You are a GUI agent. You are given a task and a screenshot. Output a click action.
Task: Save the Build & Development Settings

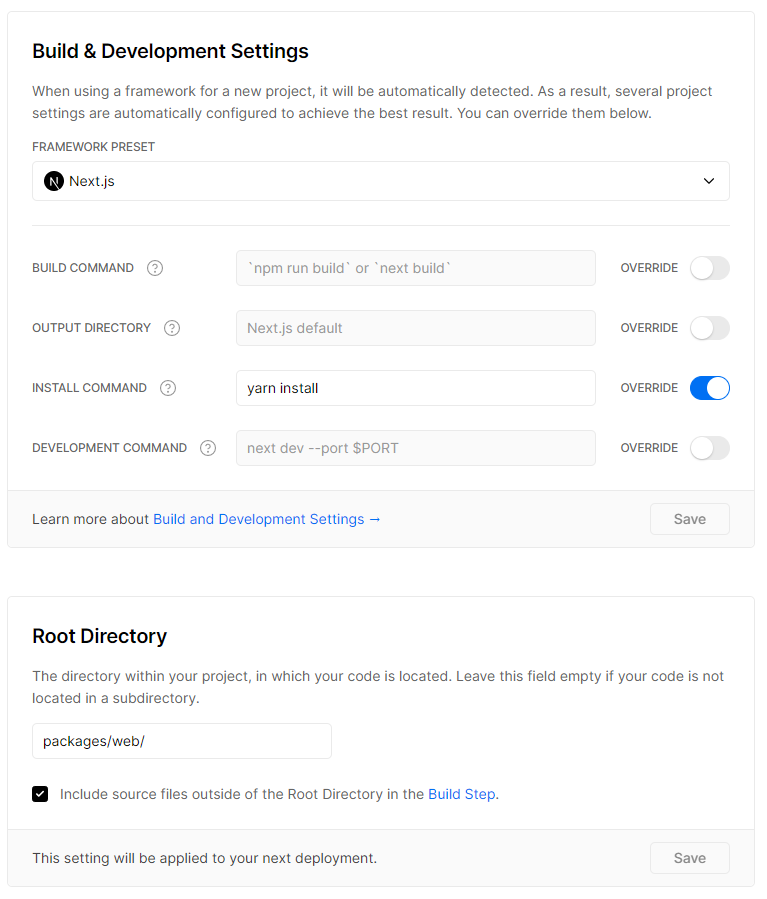click(x=689, y=519)
